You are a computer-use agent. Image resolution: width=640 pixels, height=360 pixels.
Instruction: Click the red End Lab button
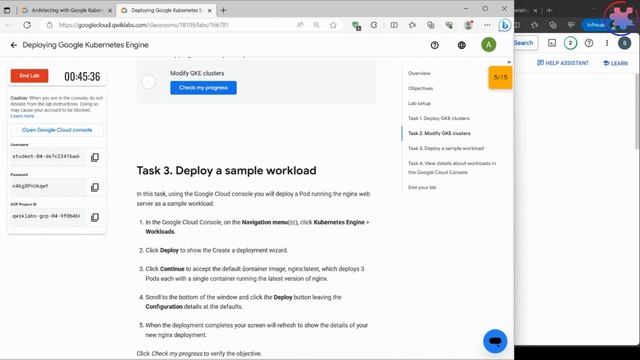29,76
